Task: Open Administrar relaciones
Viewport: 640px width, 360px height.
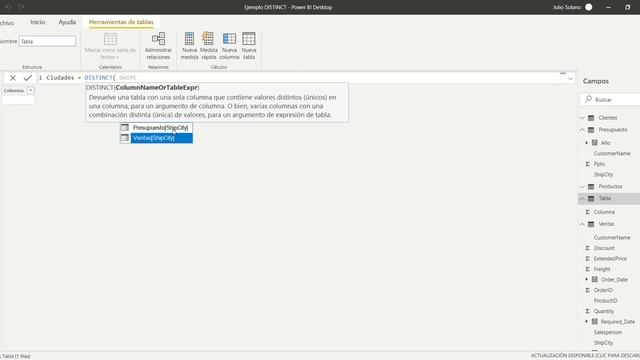Action: click(x=158, y=46)
